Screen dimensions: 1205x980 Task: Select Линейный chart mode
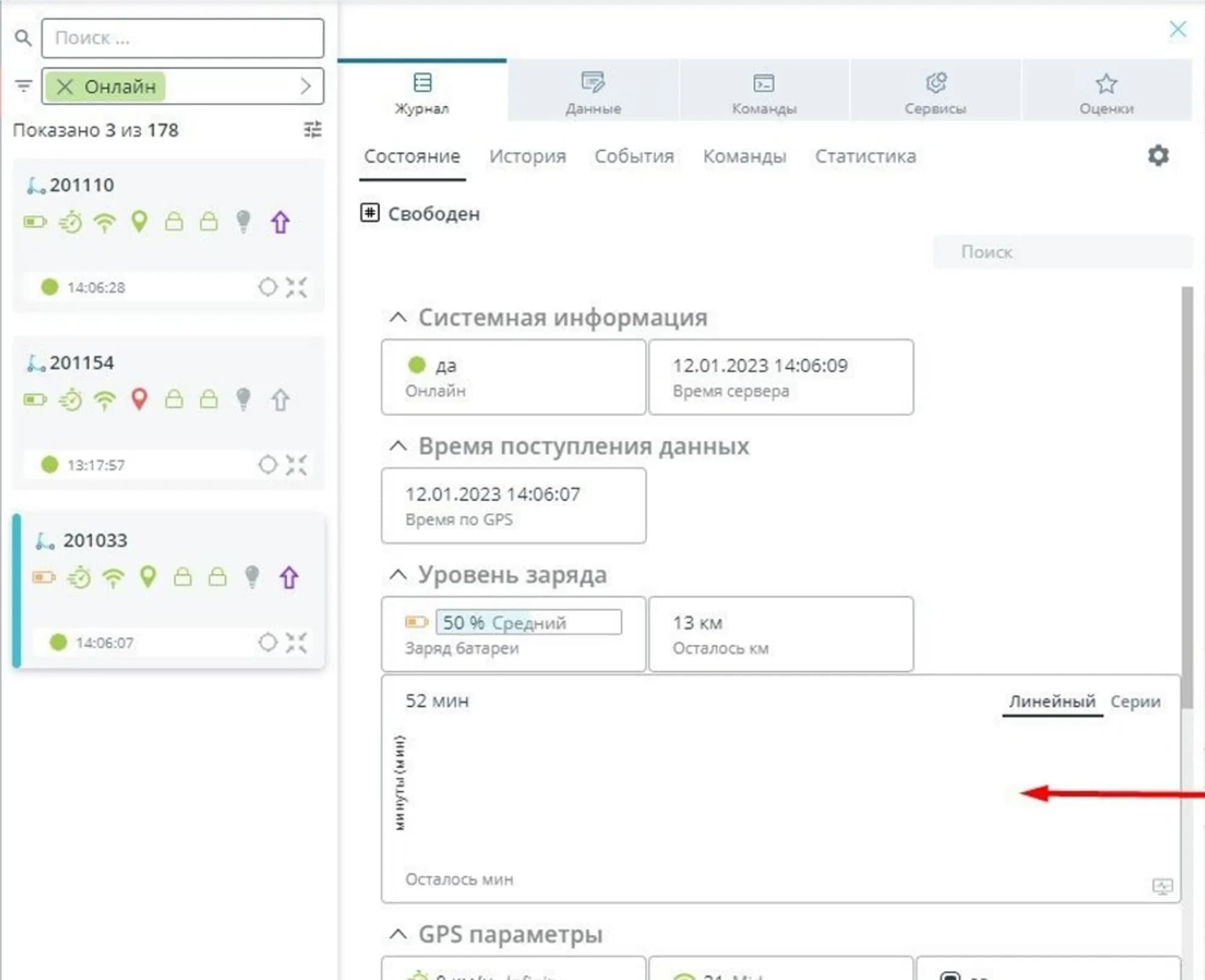click(x=1052, y=702)
